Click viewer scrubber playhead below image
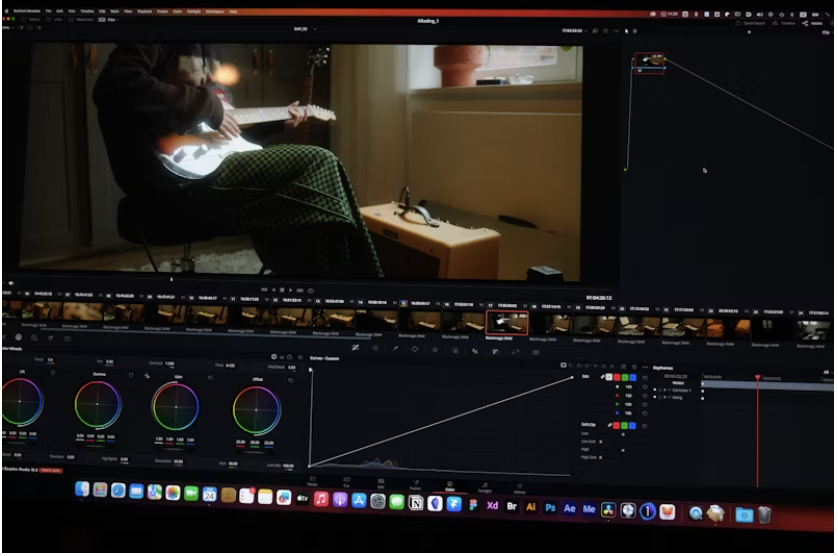Screen dimensions: 838x556 click(172, 279)
